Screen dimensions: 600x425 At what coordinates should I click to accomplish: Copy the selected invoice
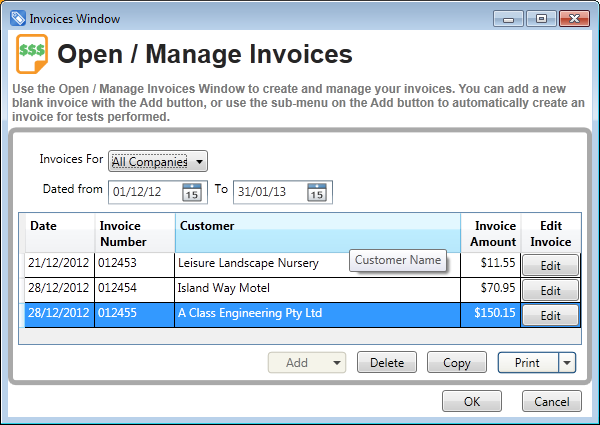[456, 363]
